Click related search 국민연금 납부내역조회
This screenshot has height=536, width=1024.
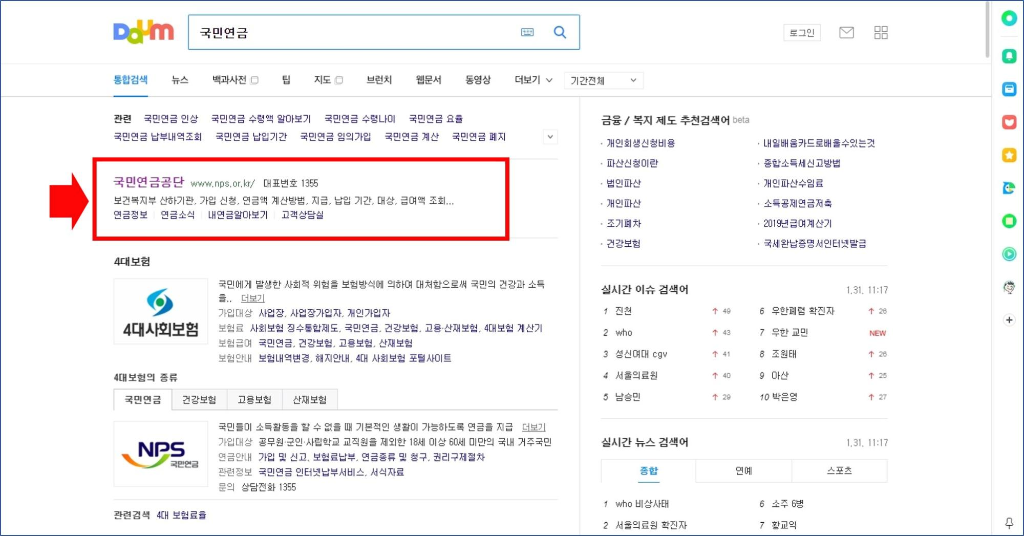157,136
